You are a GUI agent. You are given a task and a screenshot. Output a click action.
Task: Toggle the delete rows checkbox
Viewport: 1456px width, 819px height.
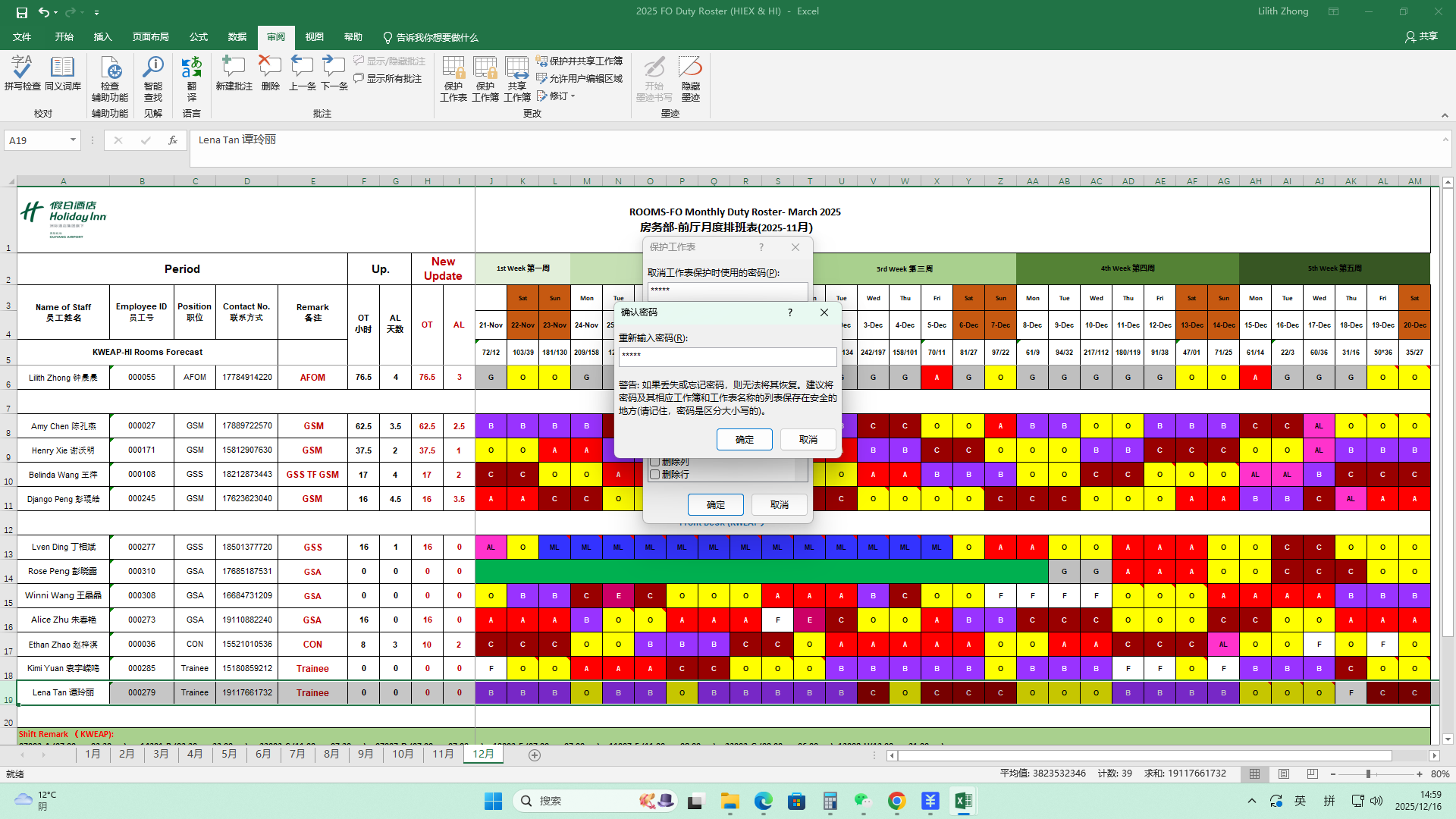655,474
